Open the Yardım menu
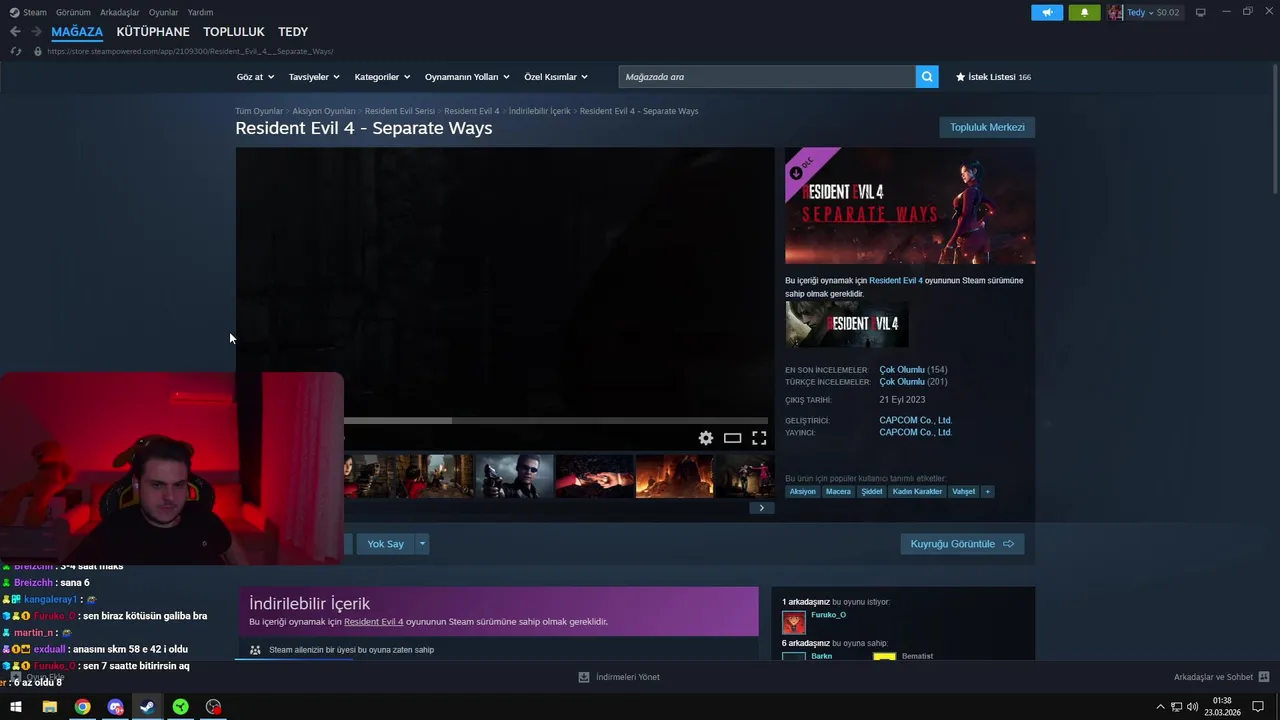Image resolution: width=1280 pixels, height=720 pixels. [x=200, y=12]
